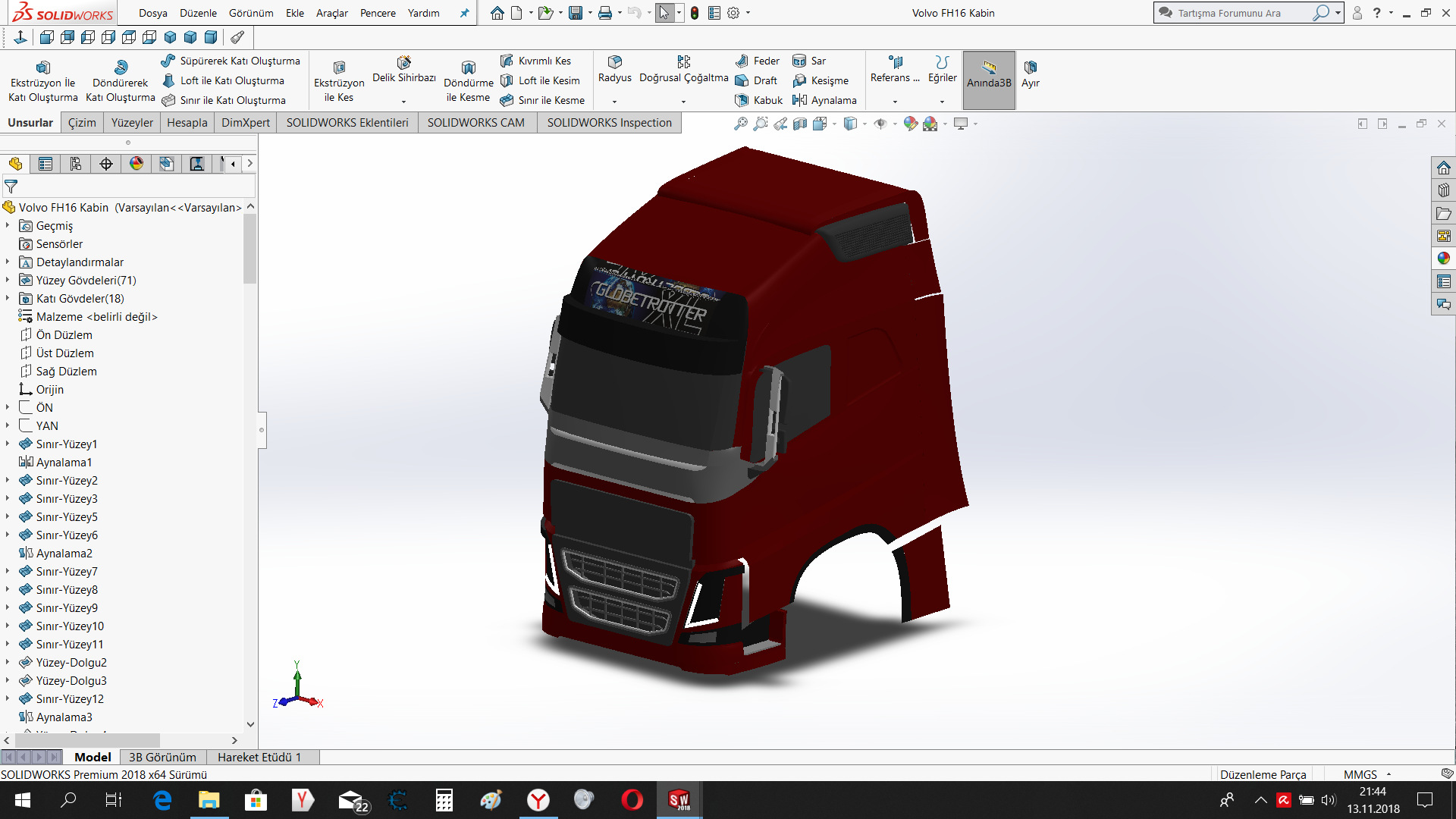Select the Kesişme intersect tool
The image size is (1456, 819).
click(821, 80)
